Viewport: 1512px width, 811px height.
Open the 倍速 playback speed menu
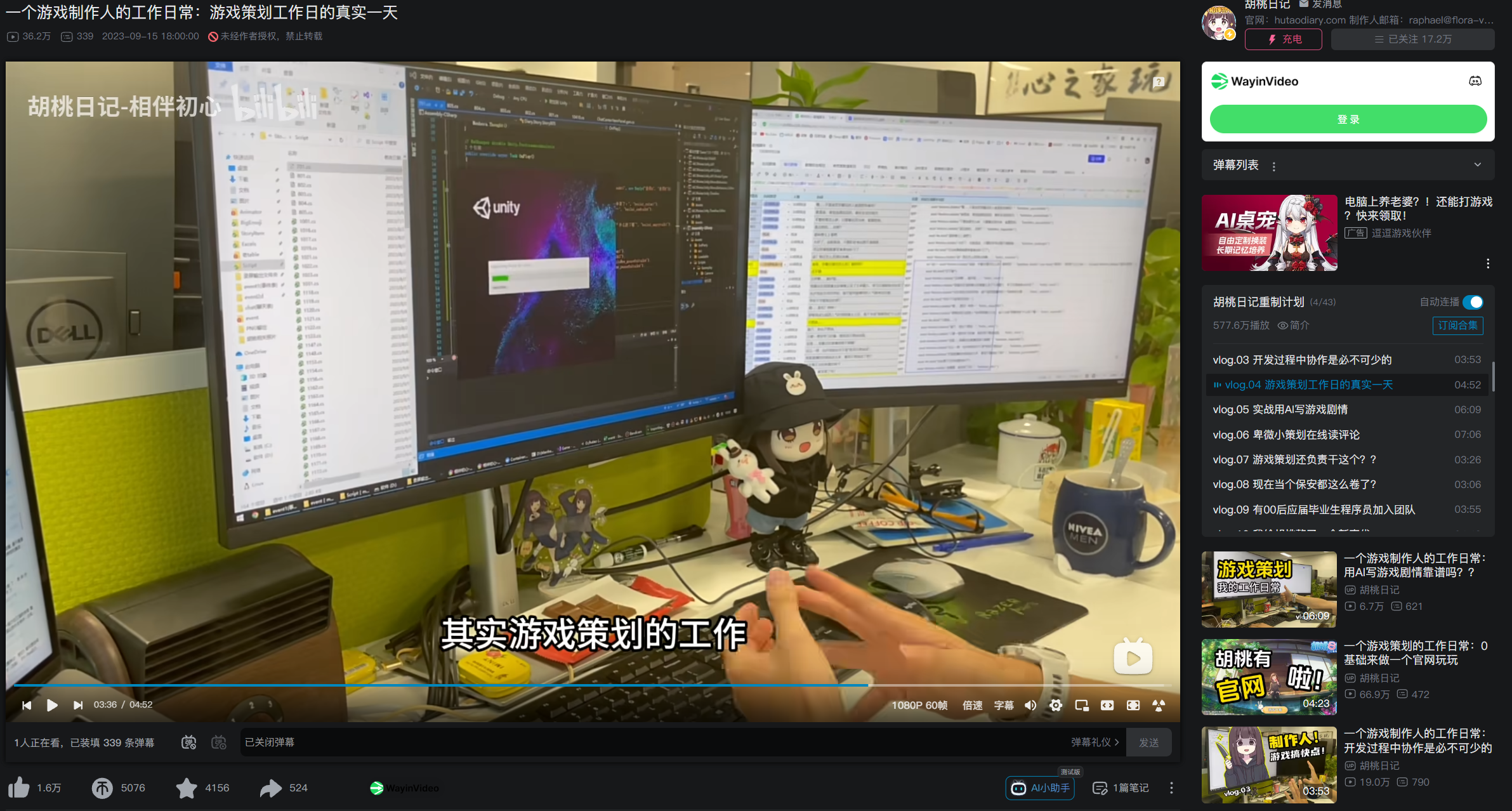tap(972, 705)
